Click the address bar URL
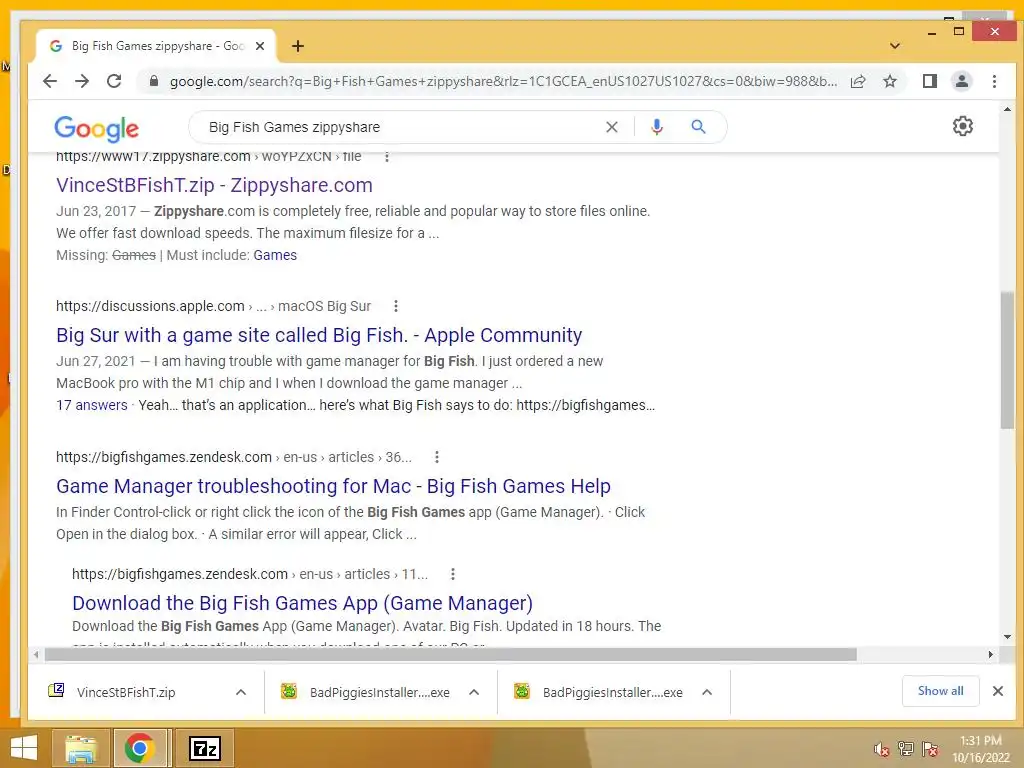Viewport: 1024px width, 768px height. pyautogui.click(x=503, y=81)
